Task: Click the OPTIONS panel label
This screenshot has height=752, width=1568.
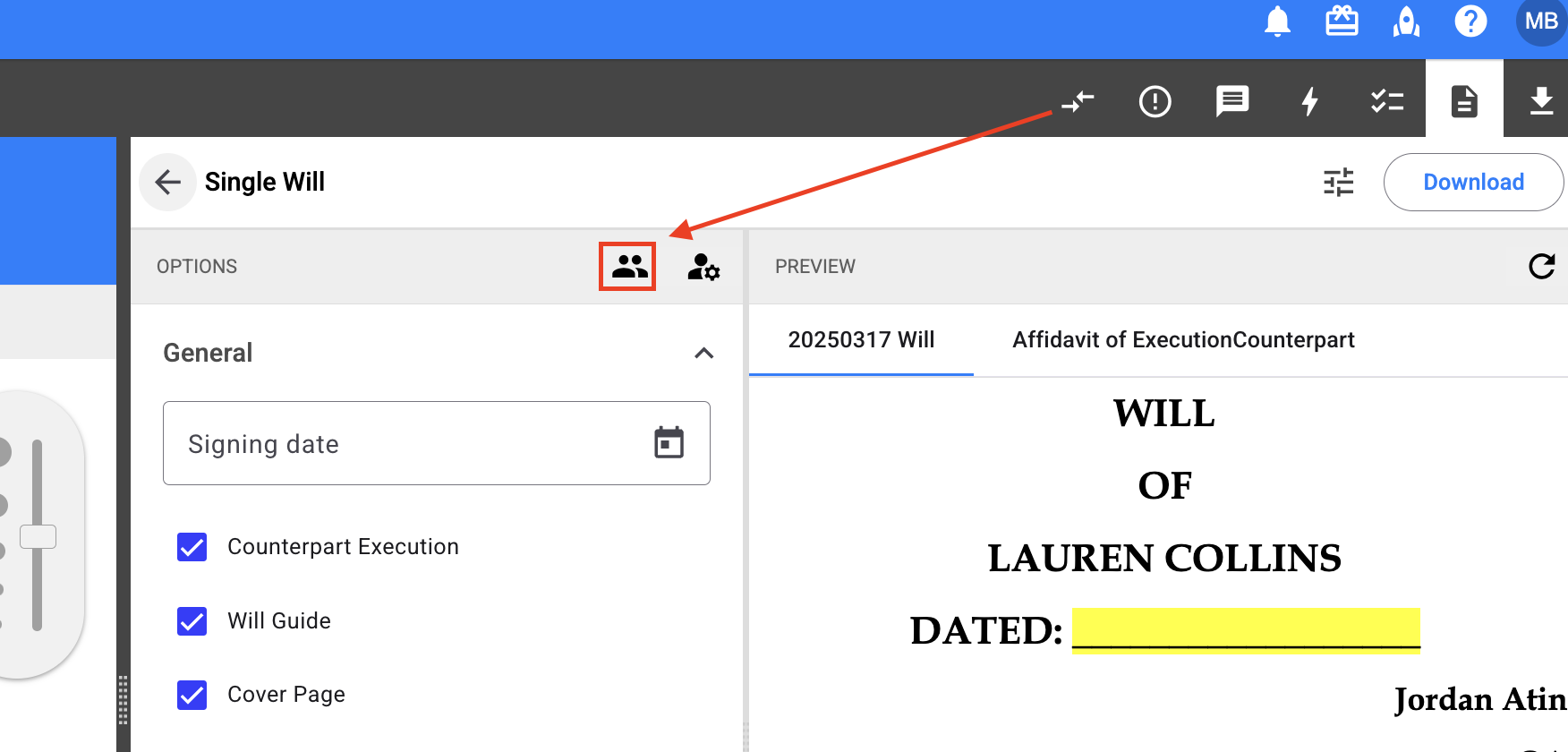Action: [197, 267]
